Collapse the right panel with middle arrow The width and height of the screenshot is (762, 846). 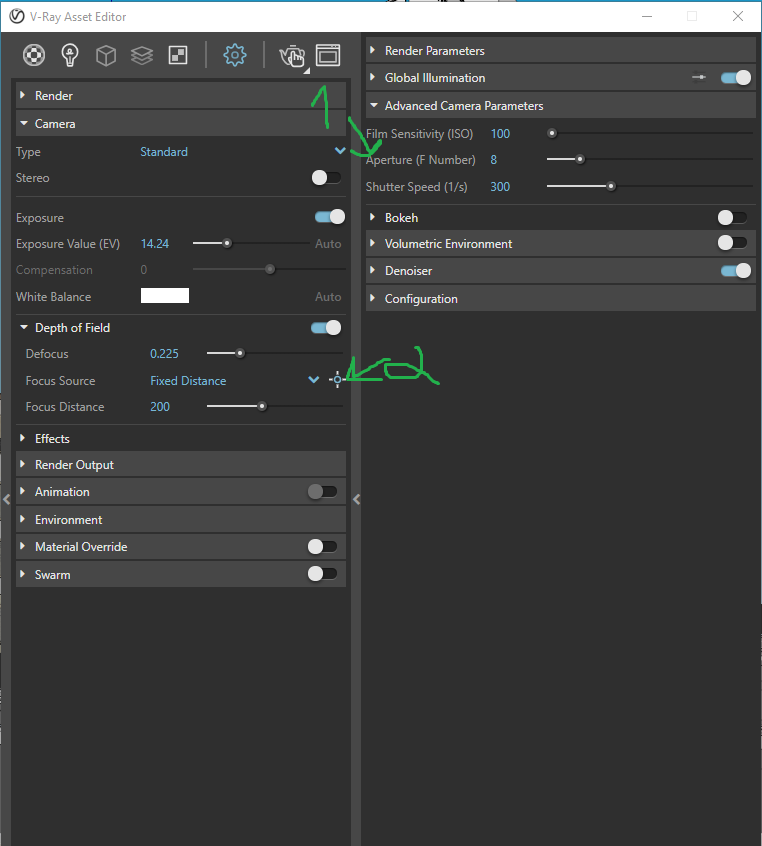pyautogui.click(x=357, y=500)
